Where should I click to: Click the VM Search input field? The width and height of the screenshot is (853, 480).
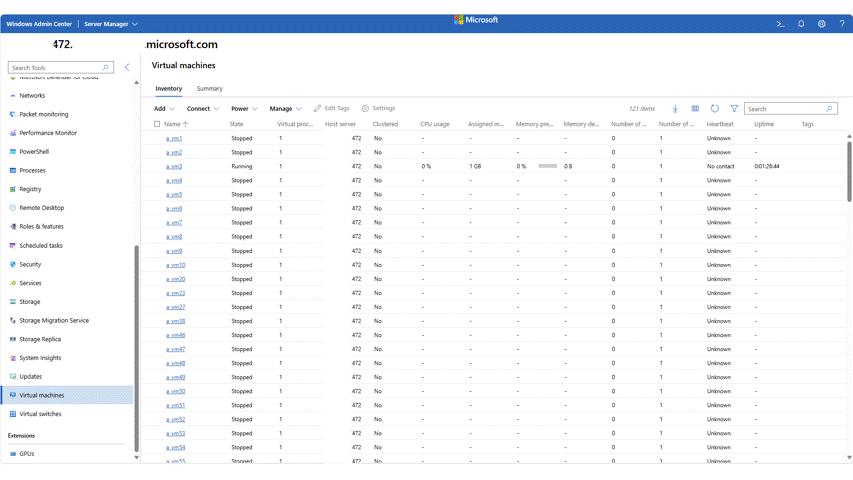(790, 109)
